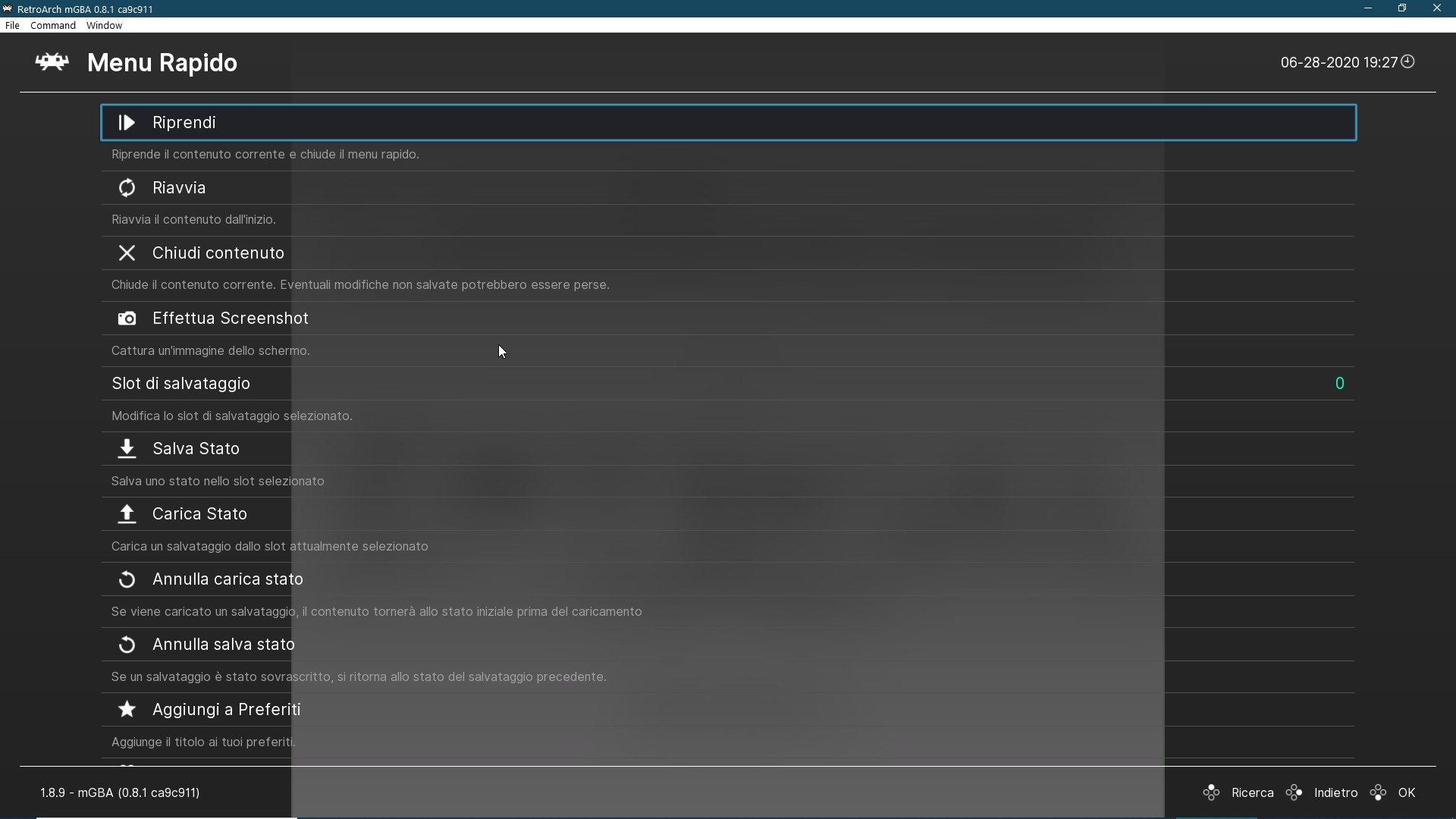Restore down the RetroArch window

tap(1402, 8)
